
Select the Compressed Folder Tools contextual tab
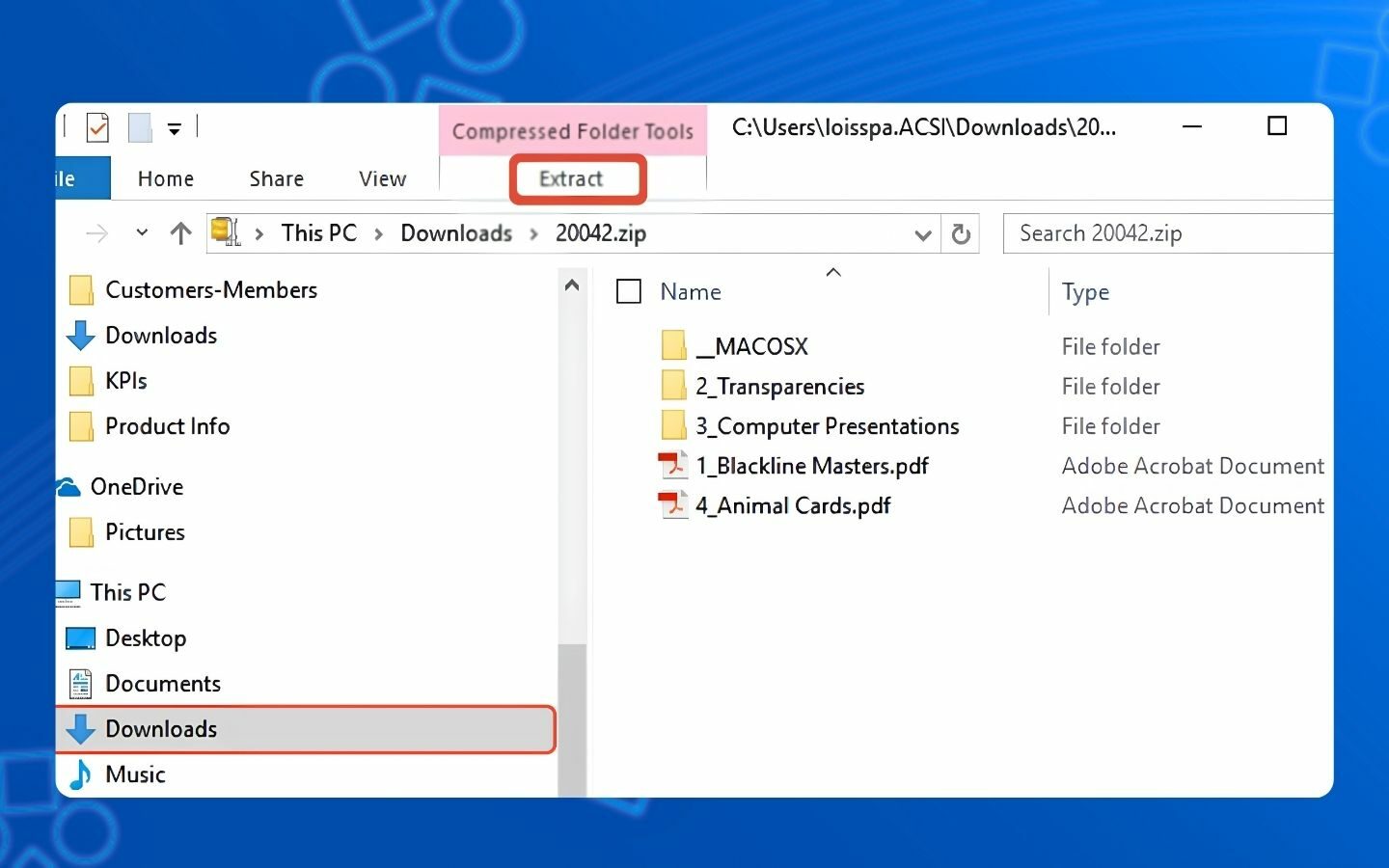pos(573,131)
